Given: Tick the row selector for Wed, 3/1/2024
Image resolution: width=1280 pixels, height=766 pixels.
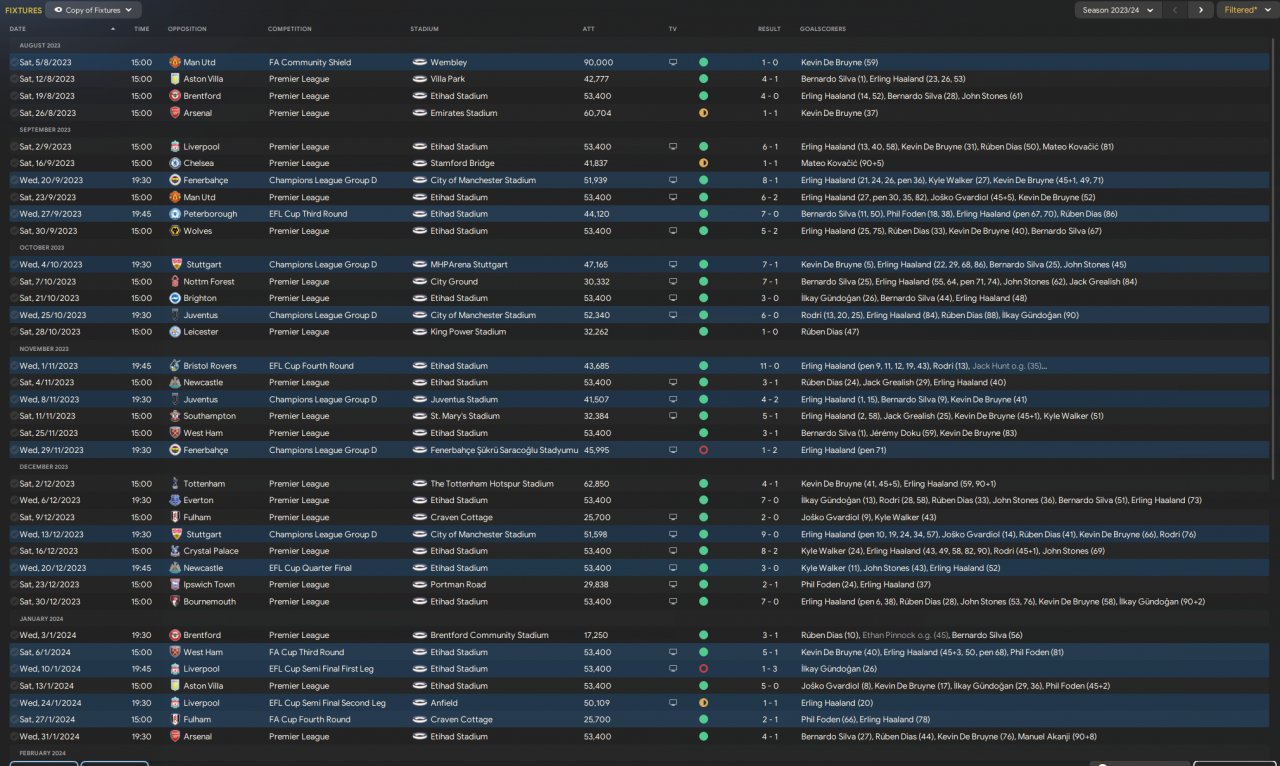Looking at the screenshot, I should tap(14, 635).
